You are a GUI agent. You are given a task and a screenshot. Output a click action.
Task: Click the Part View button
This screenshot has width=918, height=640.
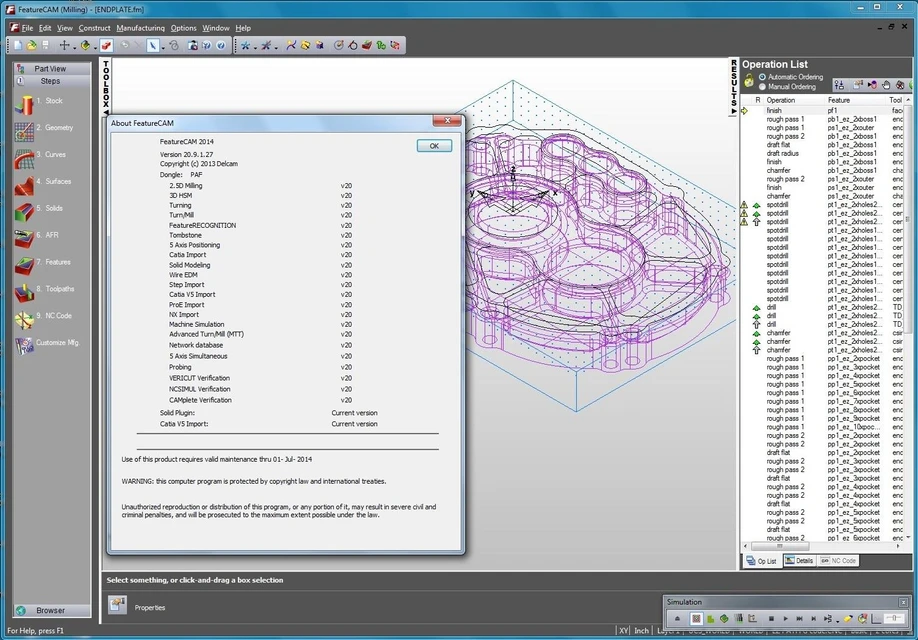(52, 69)
